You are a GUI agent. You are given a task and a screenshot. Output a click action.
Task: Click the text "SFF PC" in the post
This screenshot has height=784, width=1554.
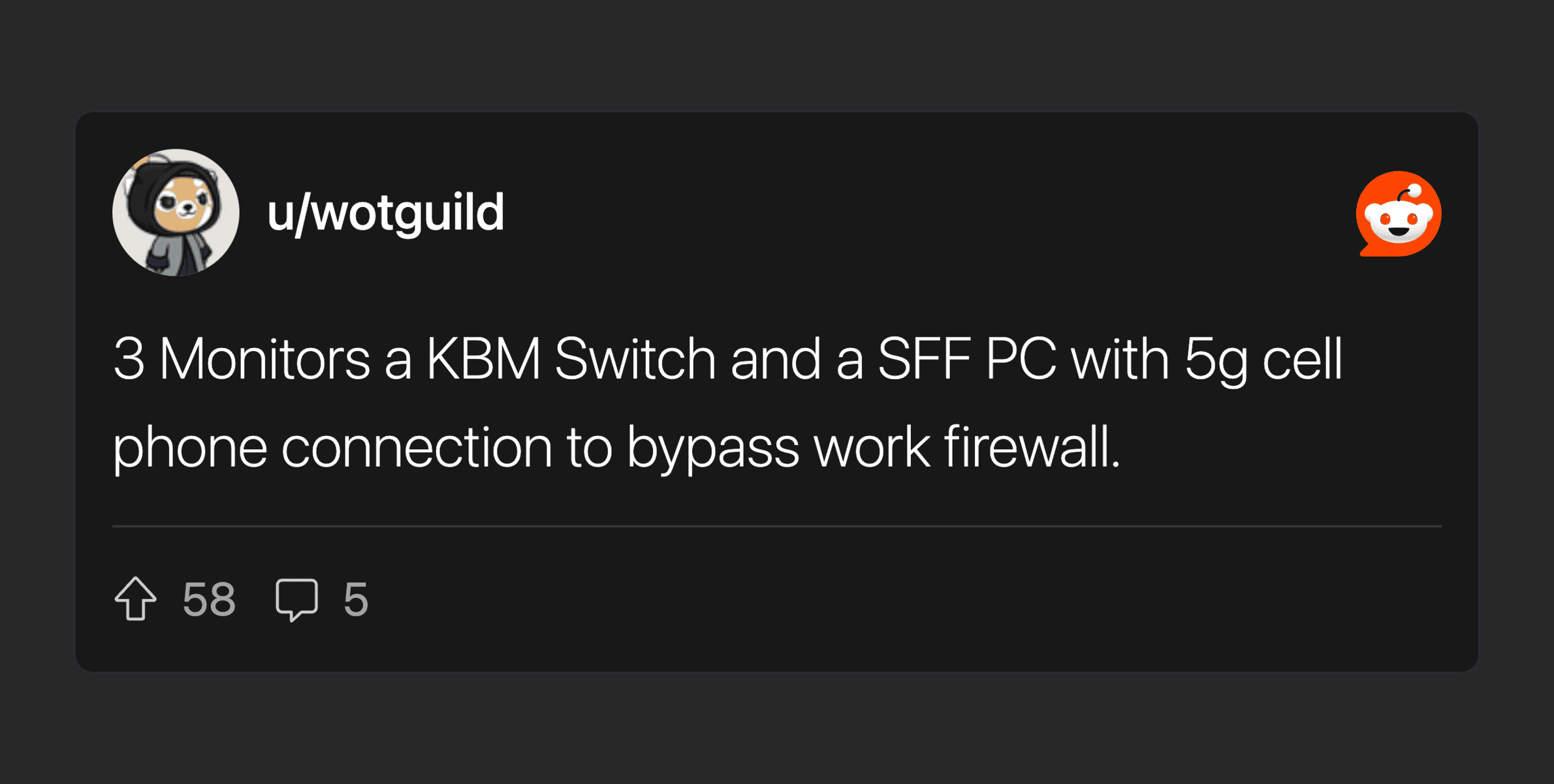click(x=966, y=359)
